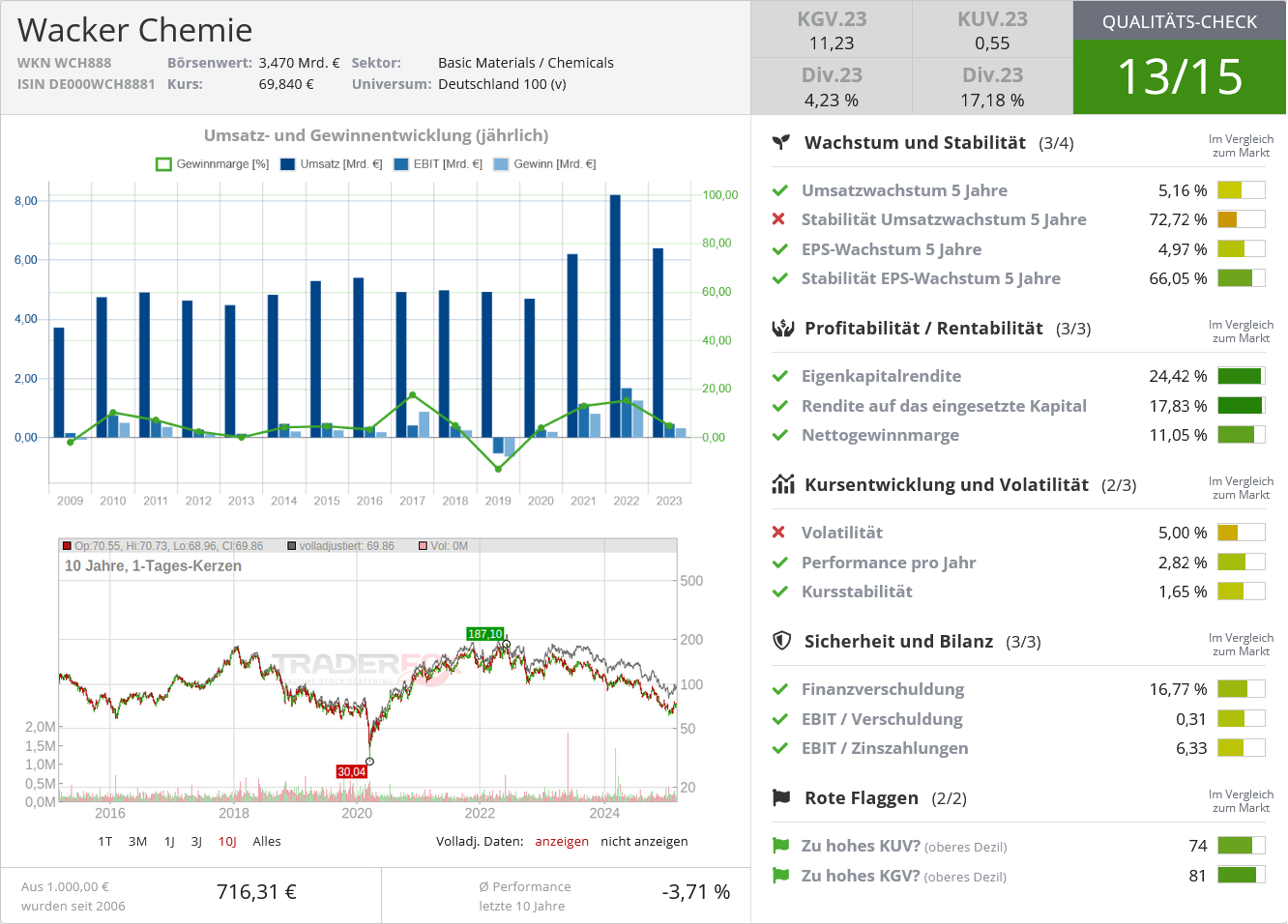The width and height of the screenshot is (1288, 924).
Task: Toggle the EBIT [Mrd. €] legend entry
Action: pos(438,164)
